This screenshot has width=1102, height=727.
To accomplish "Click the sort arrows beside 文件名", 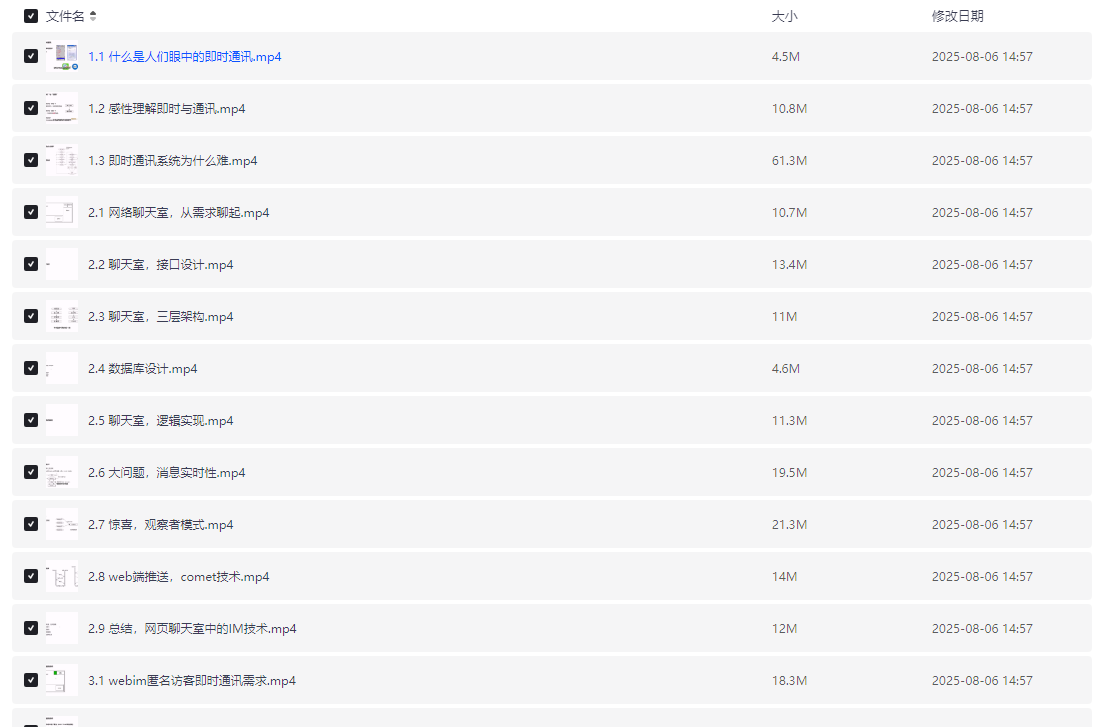I will tap(93, 16).
